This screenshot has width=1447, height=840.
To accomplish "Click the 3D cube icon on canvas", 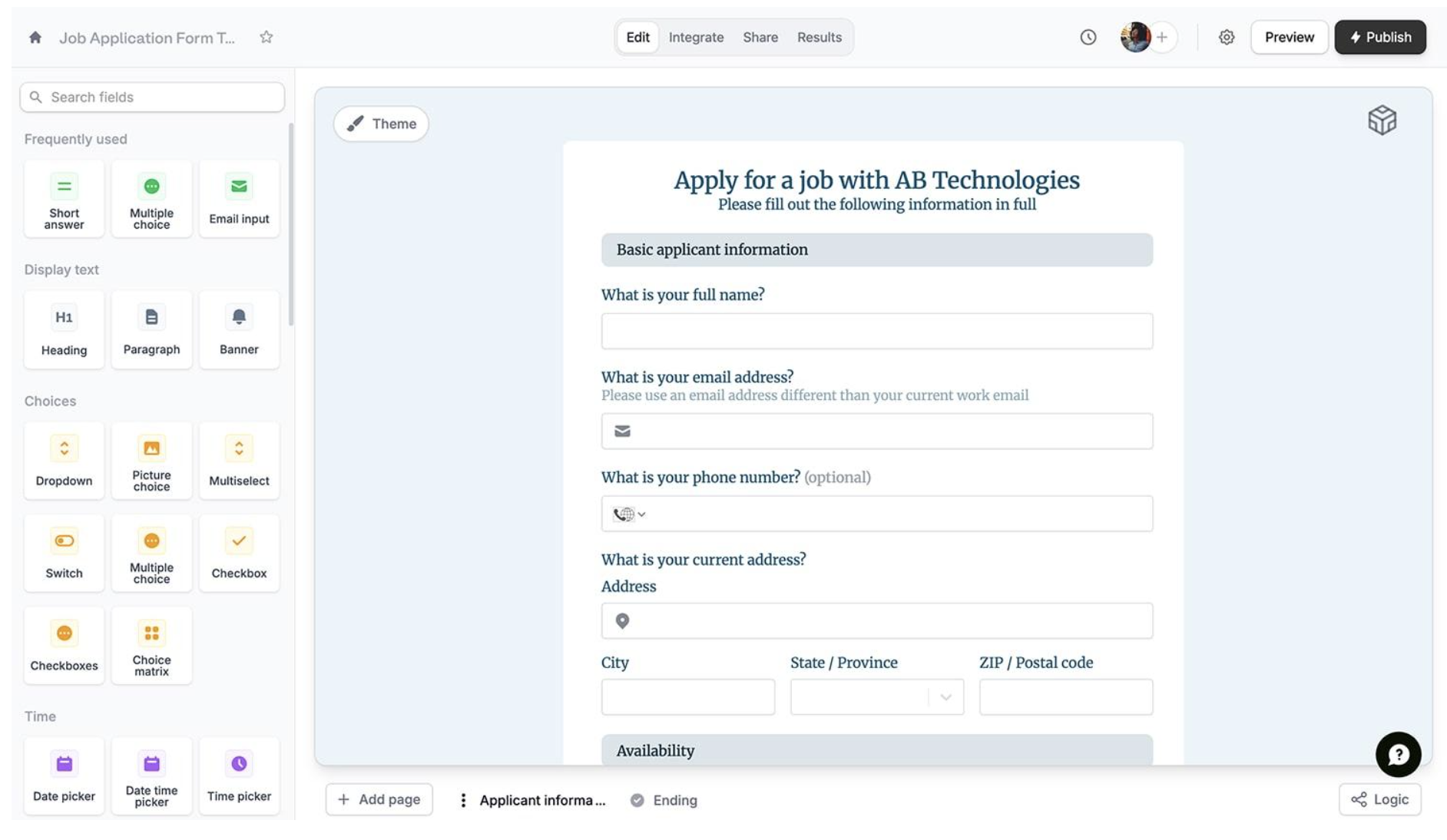I will point(1381,121).
